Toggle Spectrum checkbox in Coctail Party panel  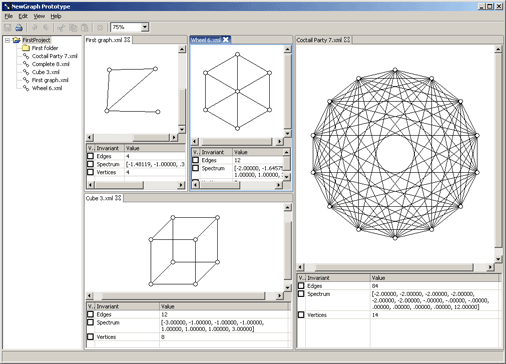click(x=301, y=294)
